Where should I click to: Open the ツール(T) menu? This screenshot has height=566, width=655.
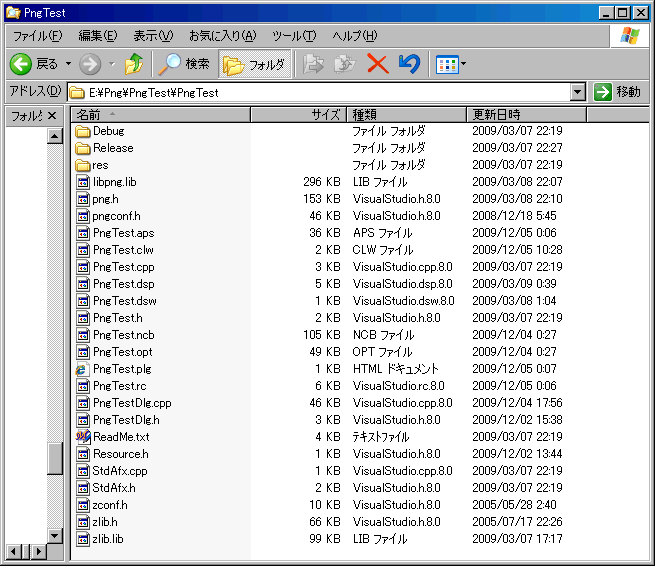click(x=294, y=36)
